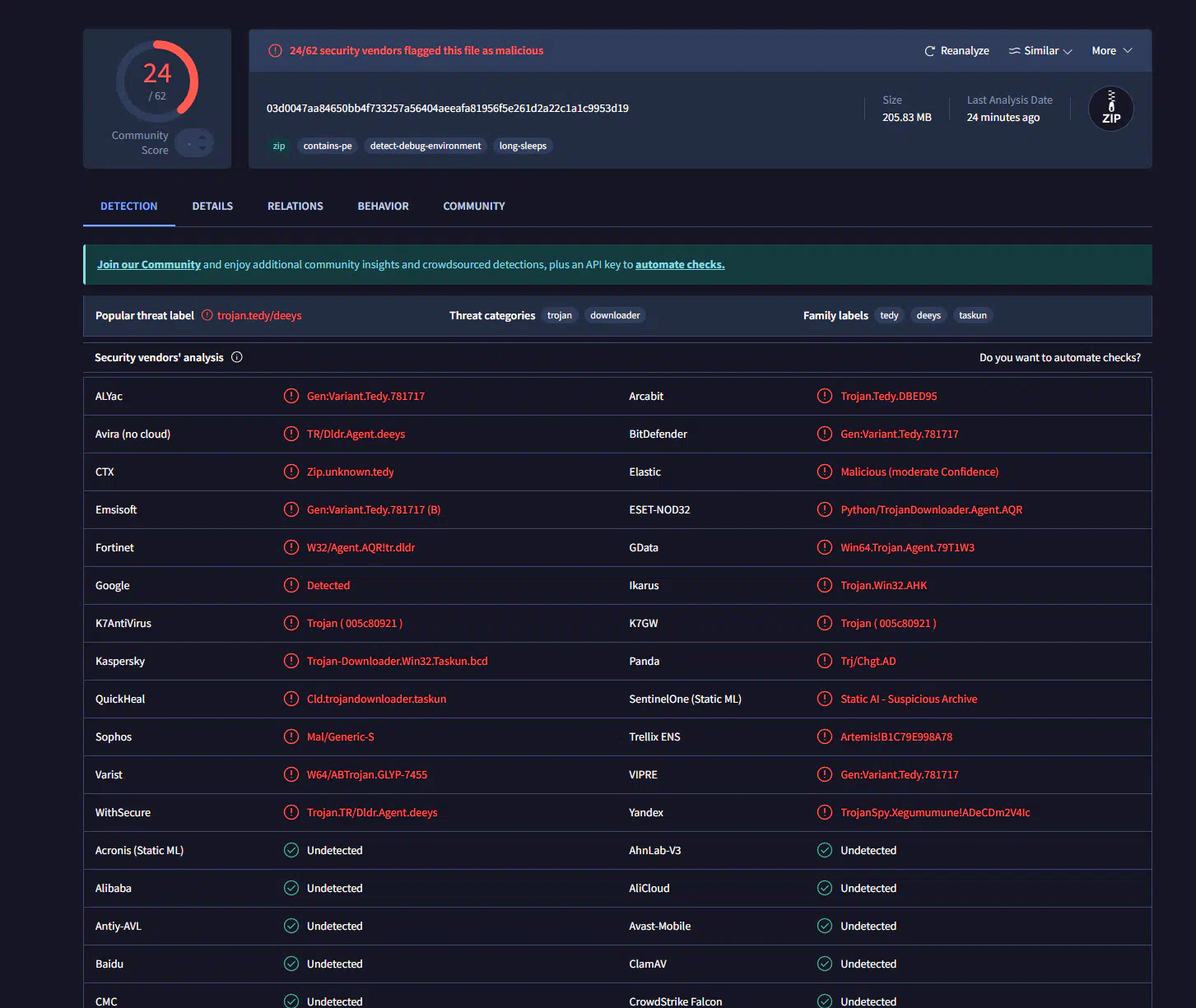Viewport: 1196px width, 1008px height.
Task: Follow the Join our Community link
Action: pos(149,265)
